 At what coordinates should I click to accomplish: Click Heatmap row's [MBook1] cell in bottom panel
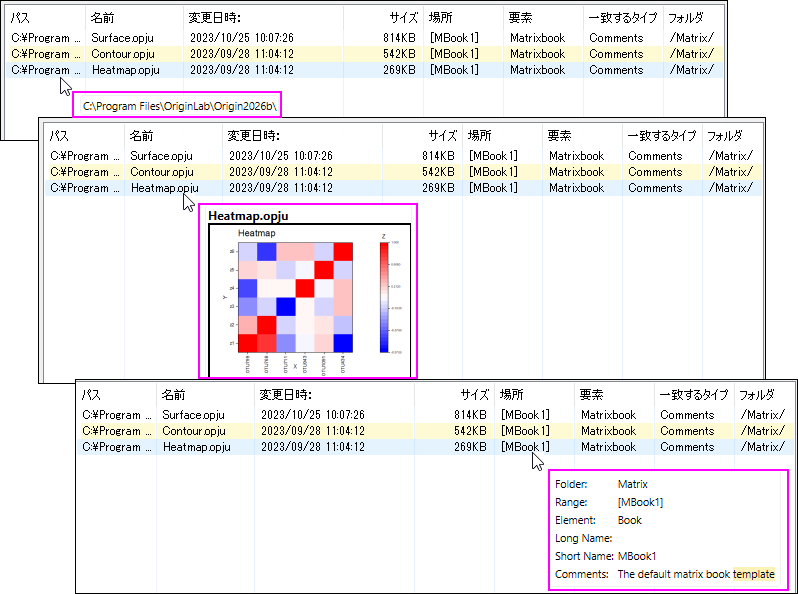tap(525, 447)
